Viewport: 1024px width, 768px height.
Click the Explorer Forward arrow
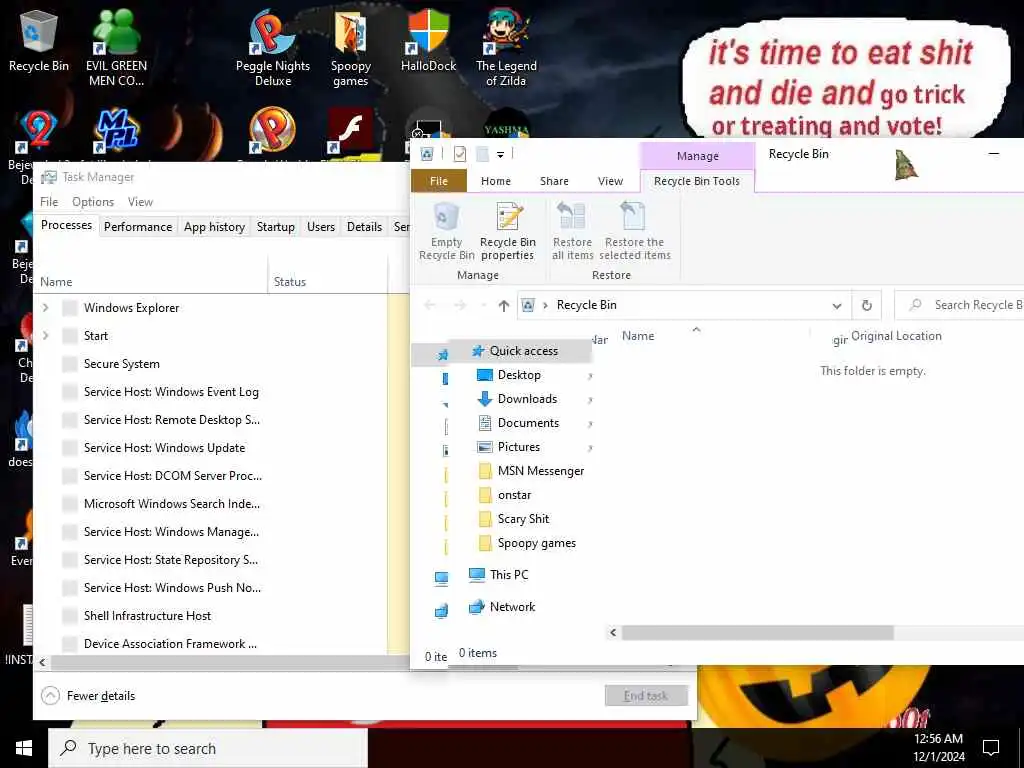[x=460, y=305]
